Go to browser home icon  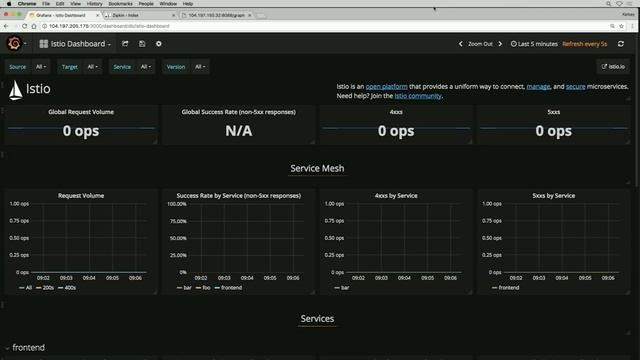(x=34, y=26)
